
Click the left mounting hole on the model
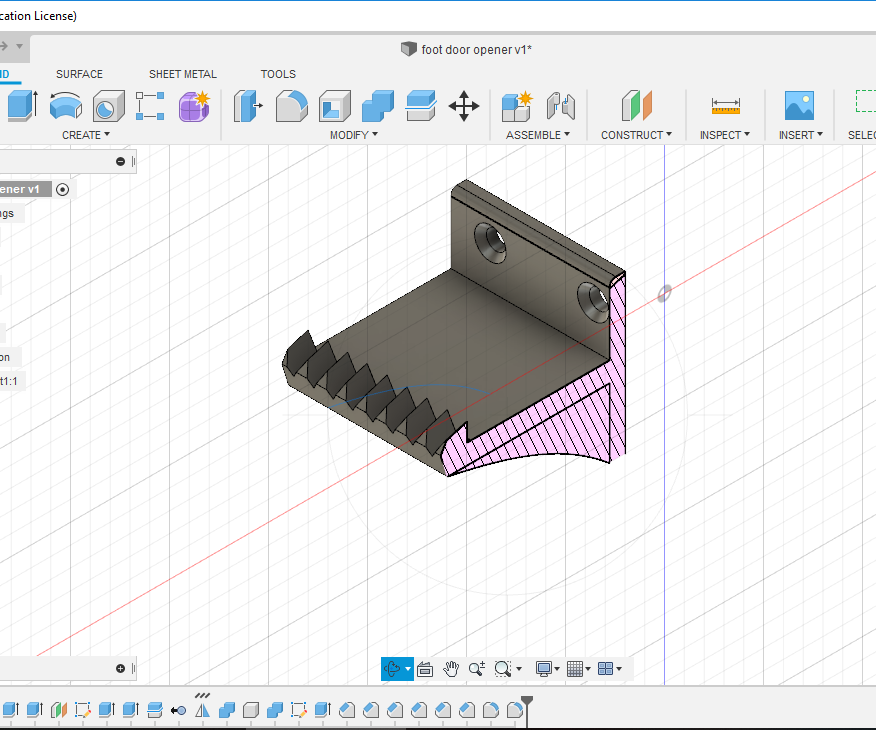point(491,242)
